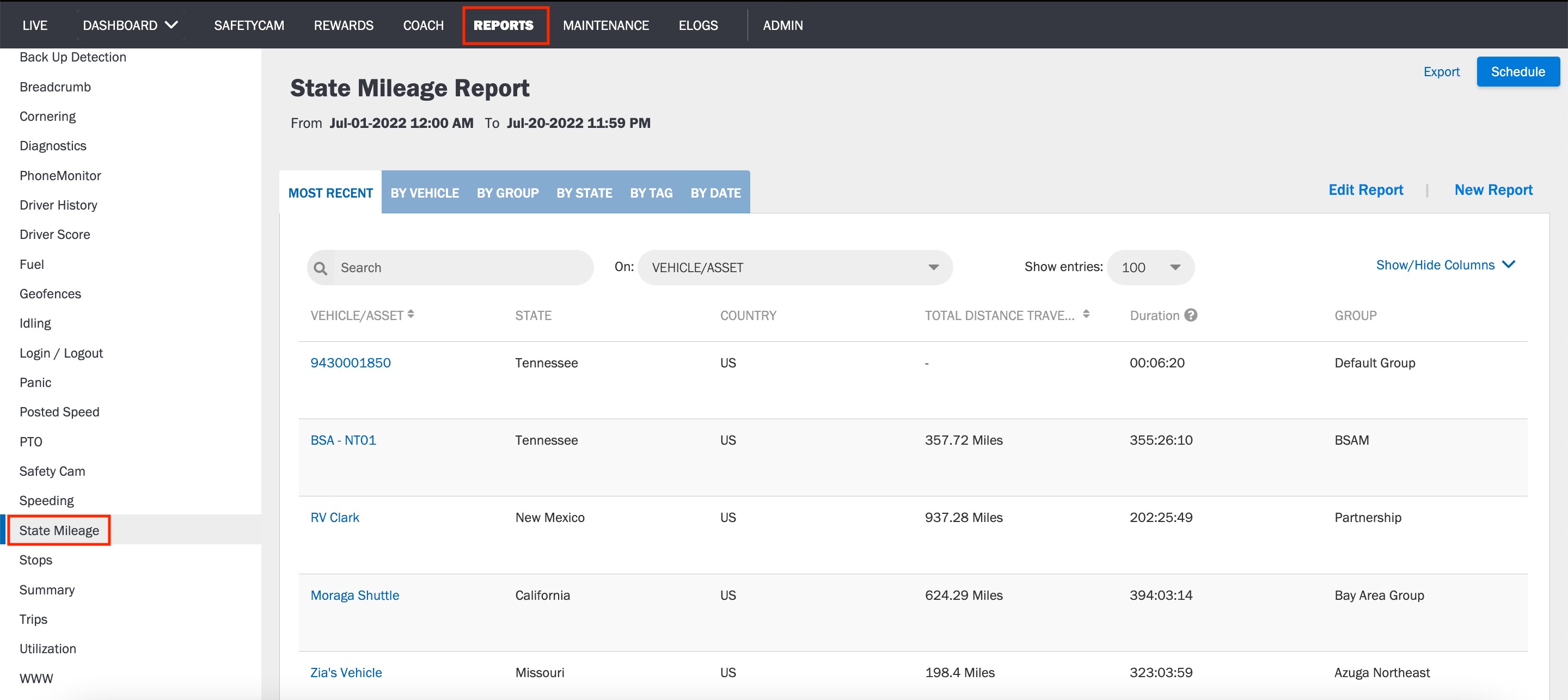Select Driver History report
Viewport: 1568px width, 700px height.
[58, 205]
